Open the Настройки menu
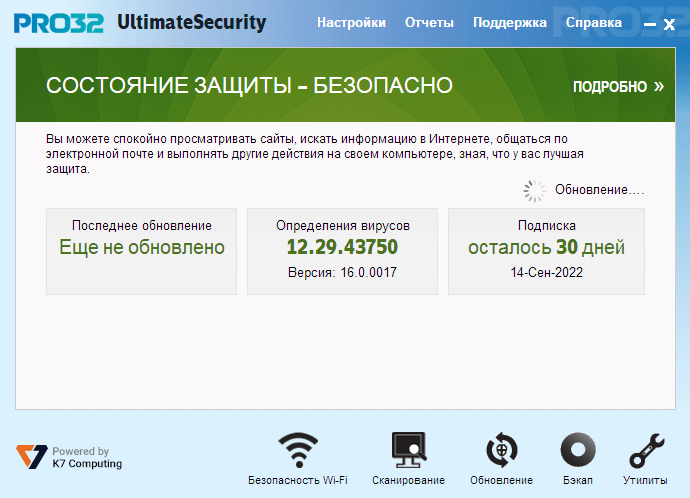 point(351,22)
